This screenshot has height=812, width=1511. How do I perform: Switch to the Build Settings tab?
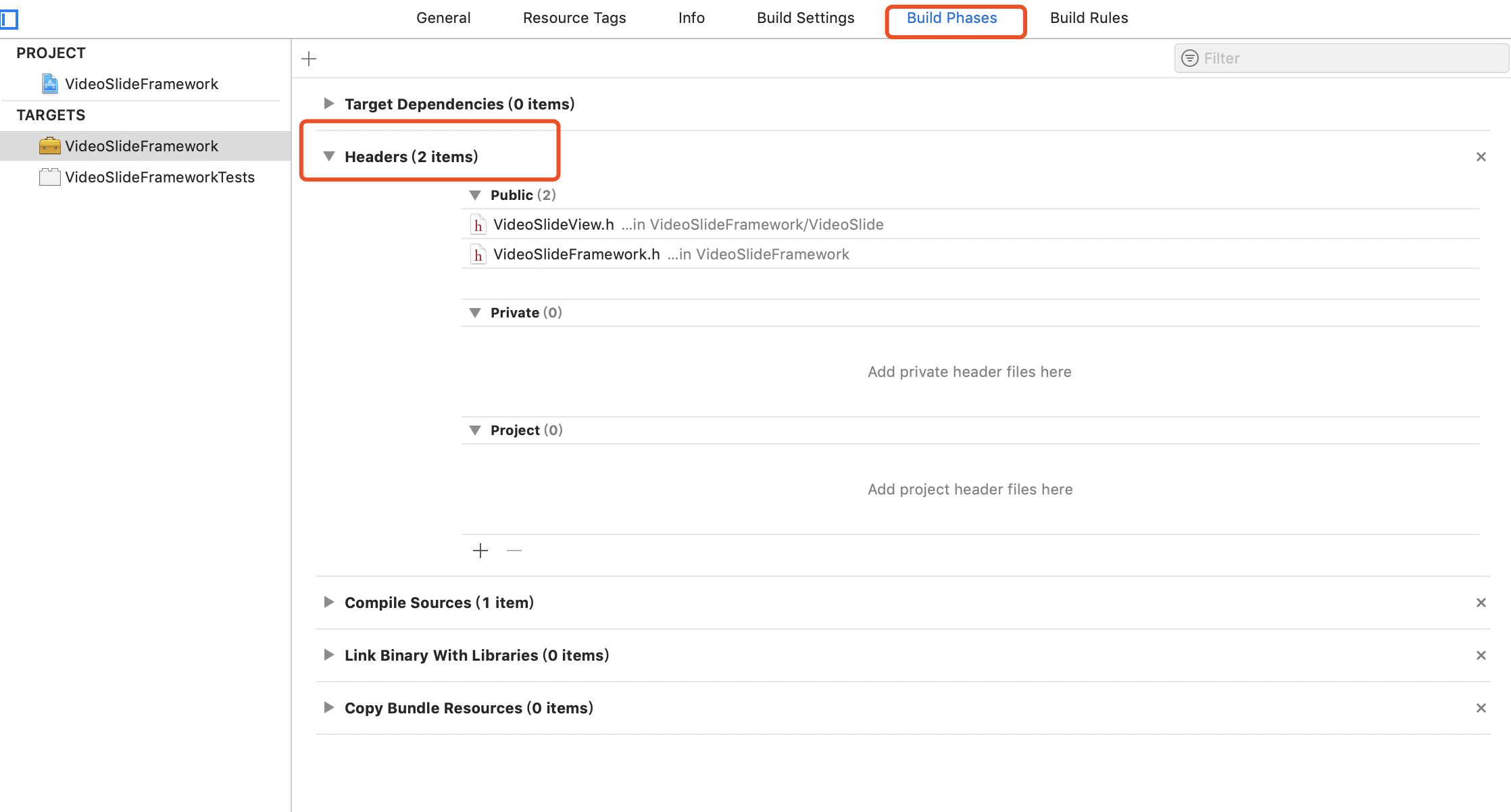pyautogui.click(x=806, y=18)
